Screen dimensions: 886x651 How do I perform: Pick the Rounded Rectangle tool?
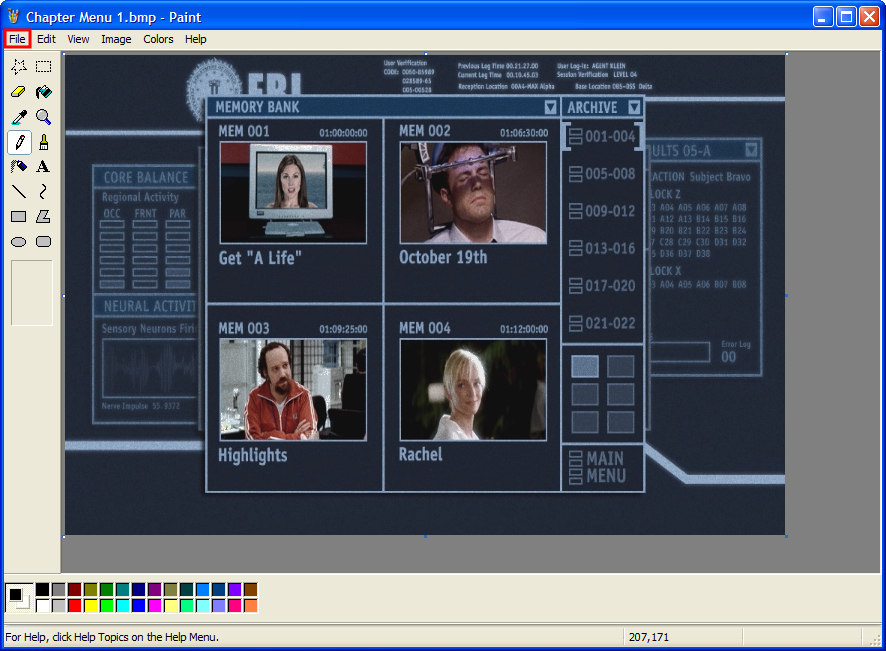tap(44, 242)
